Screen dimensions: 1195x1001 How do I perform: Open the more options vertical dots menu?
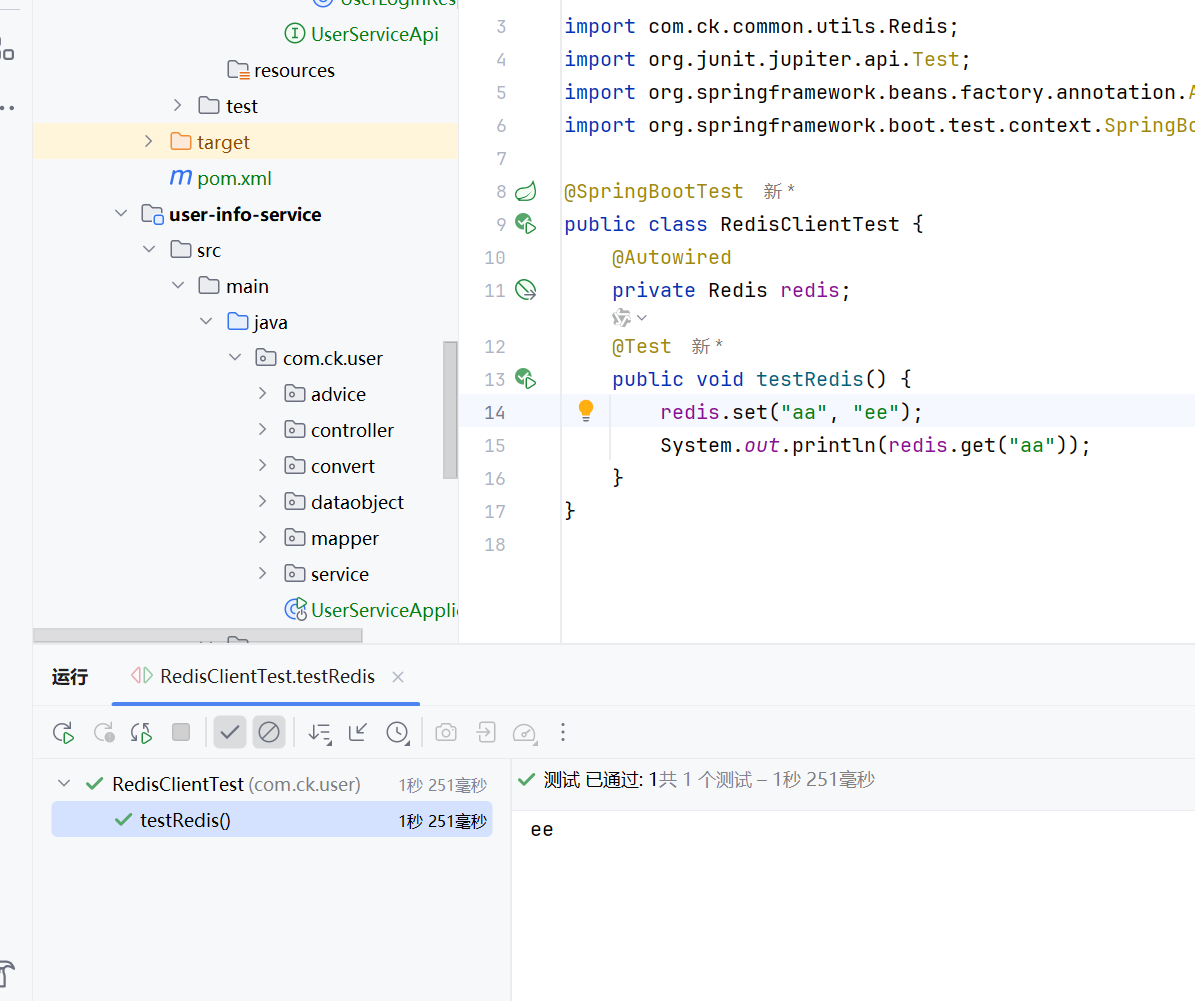pyautogui.click(x=563, y=733)
